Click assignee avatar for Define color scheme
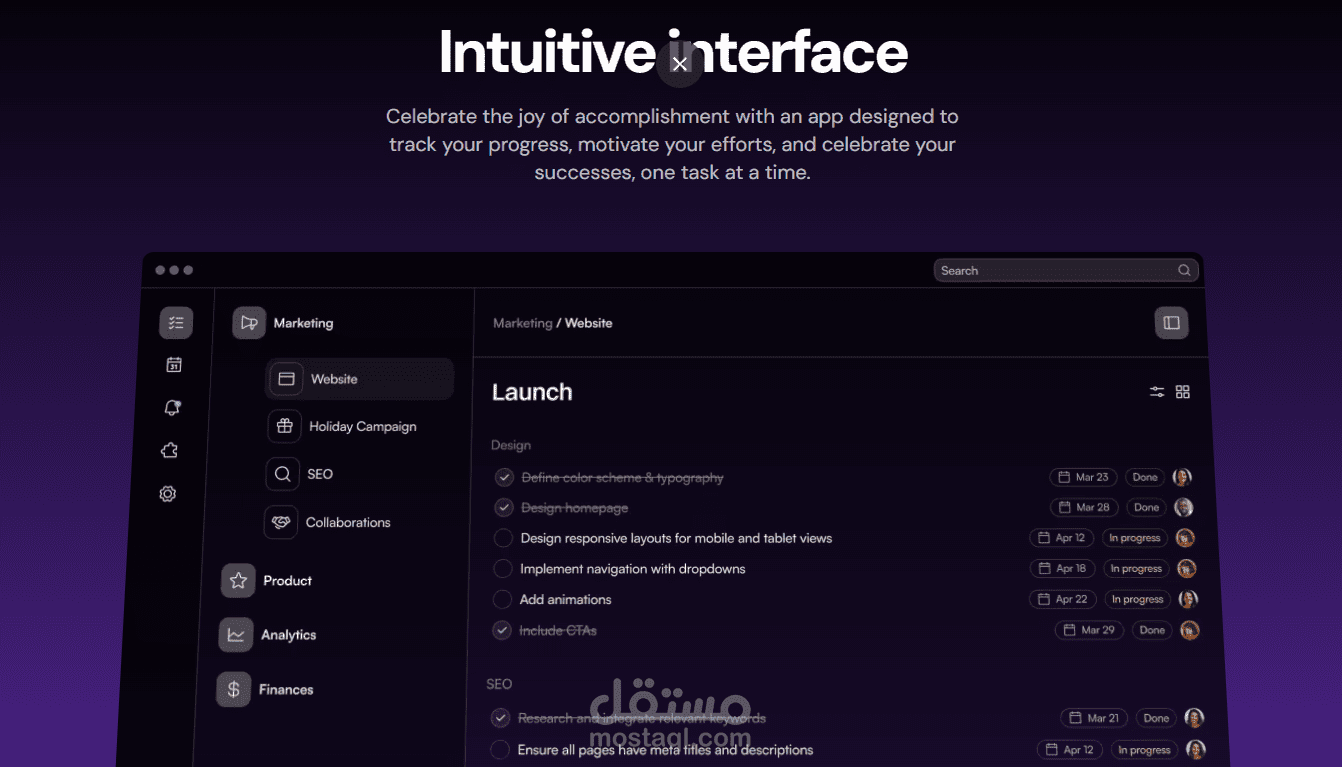 [x=1182, y=477]
